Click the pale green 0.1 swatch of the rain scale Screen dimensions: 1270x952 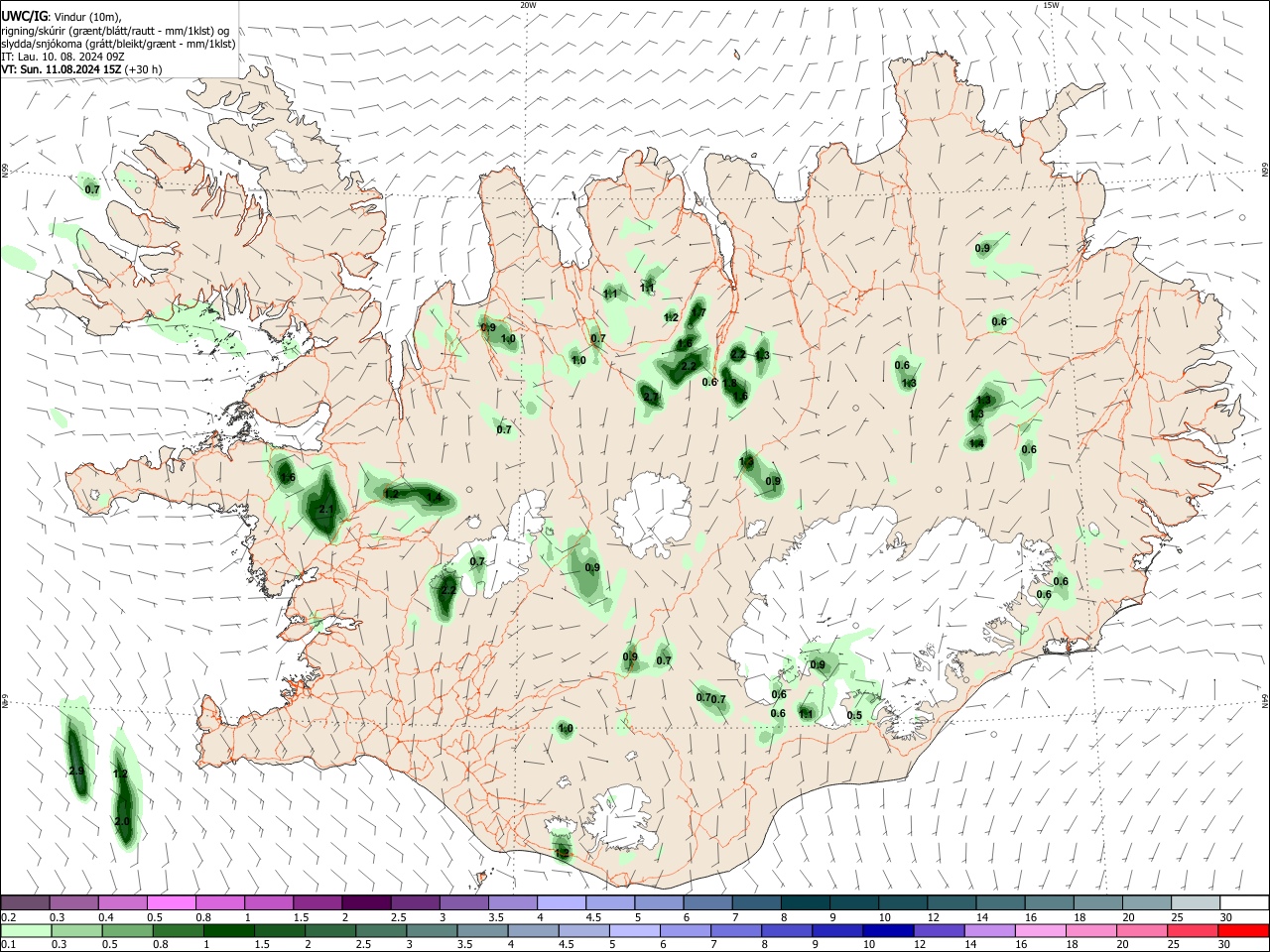click(27, 930)
